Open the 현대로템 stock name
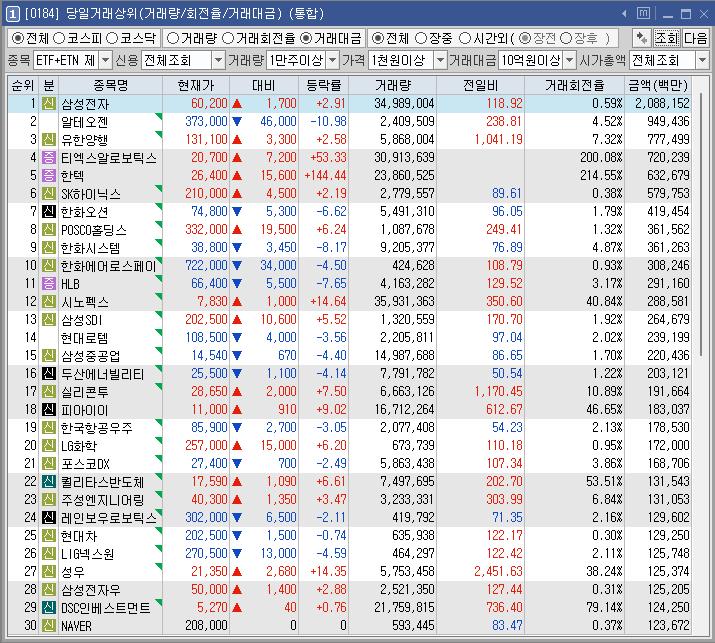Screen dimensions: 715x643 (84, 337)
